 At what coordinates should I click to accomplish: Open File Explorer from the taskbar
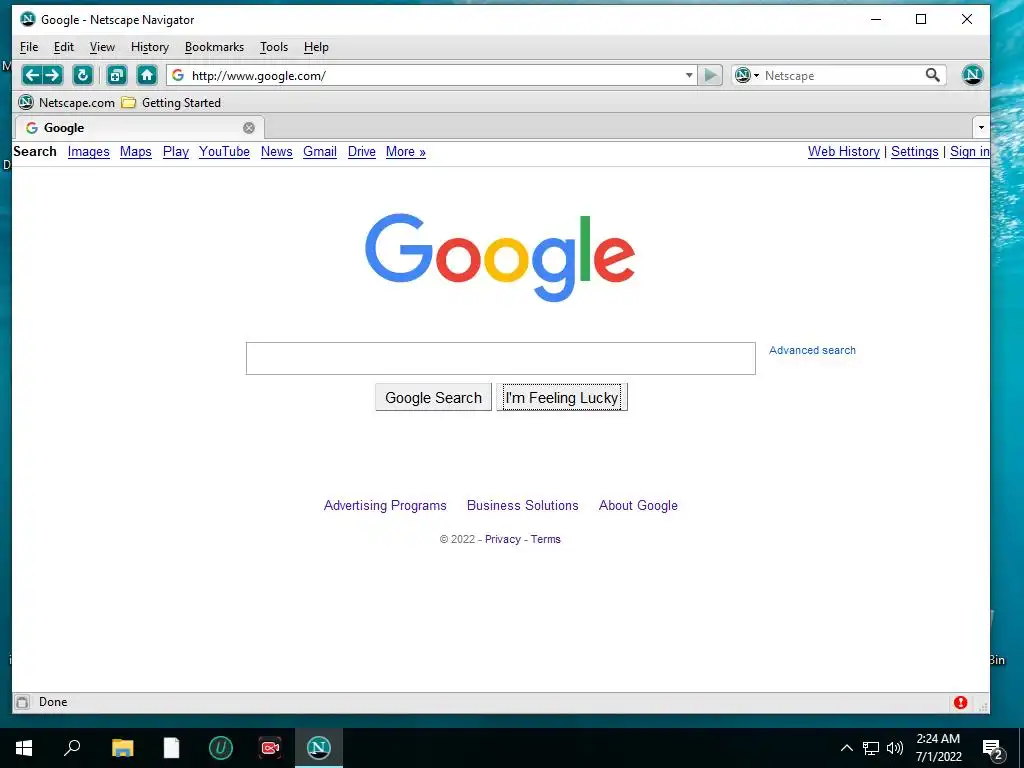(122, 748)
